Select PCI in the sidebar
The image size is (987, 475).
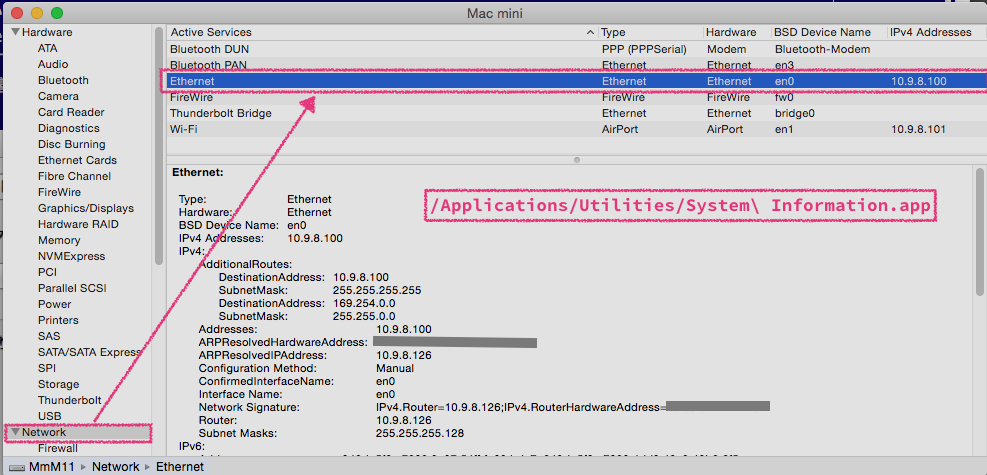(47, 272)
